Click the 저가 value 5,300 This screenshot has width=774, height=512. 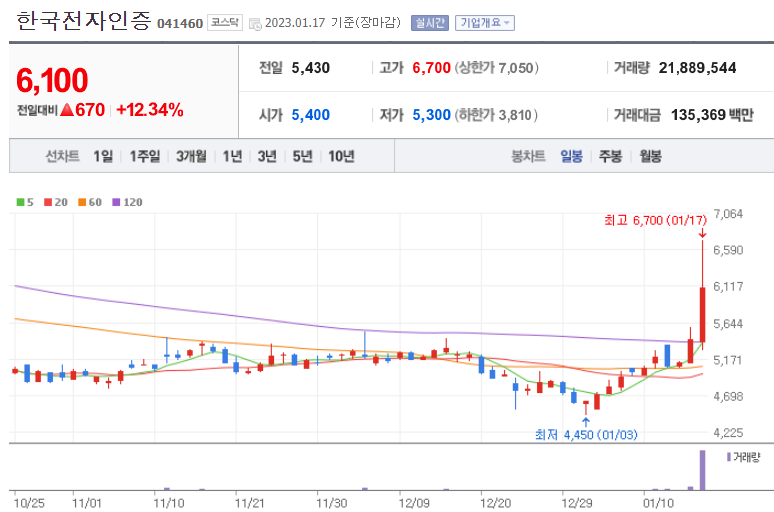tap(431, 115)
